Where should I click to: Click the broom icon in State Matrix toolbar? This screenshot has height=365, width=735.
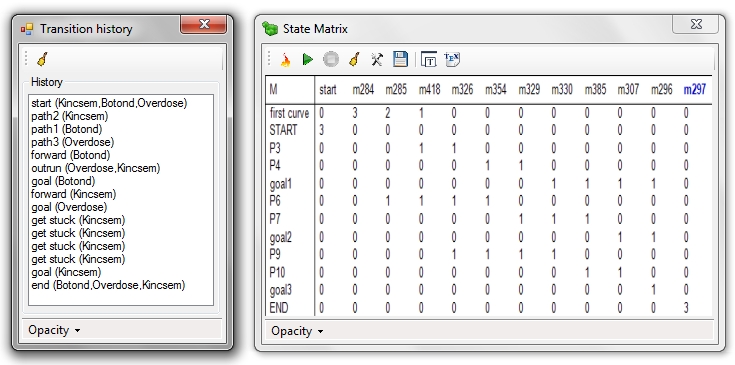354,60
